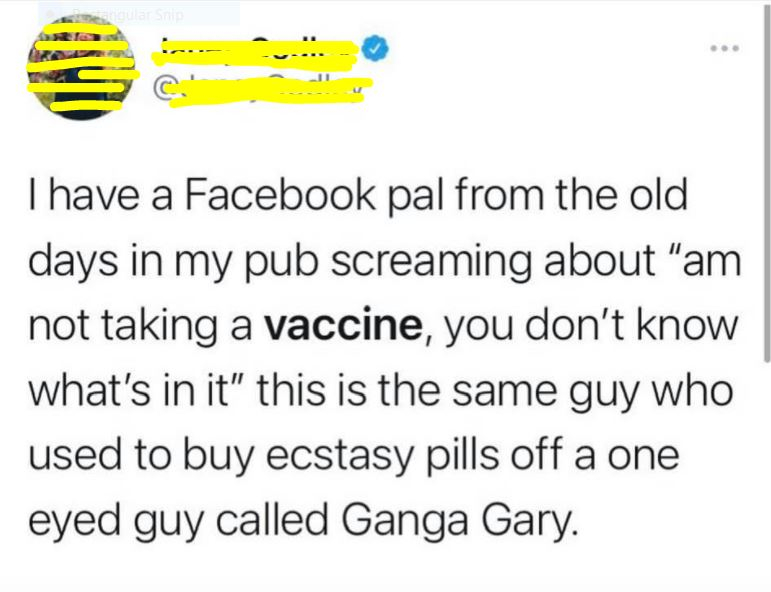
Task: Click the faint Rectangular Snip label
Action: (x=125, y=15)
